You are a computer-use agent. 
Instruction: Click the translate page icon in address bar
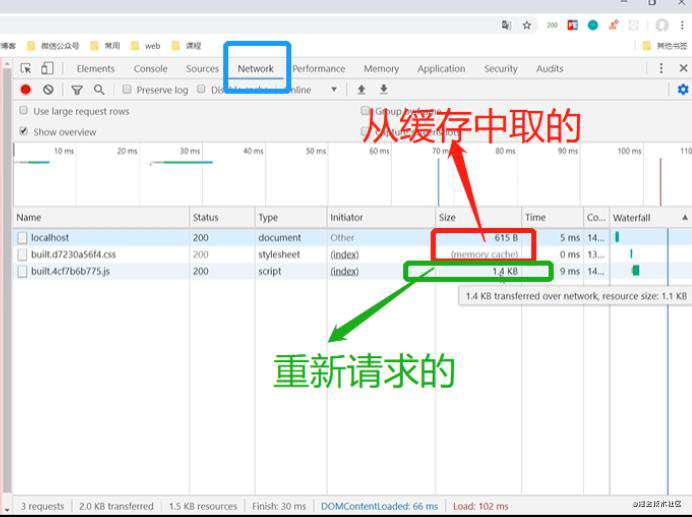click(x=506, y=25)
